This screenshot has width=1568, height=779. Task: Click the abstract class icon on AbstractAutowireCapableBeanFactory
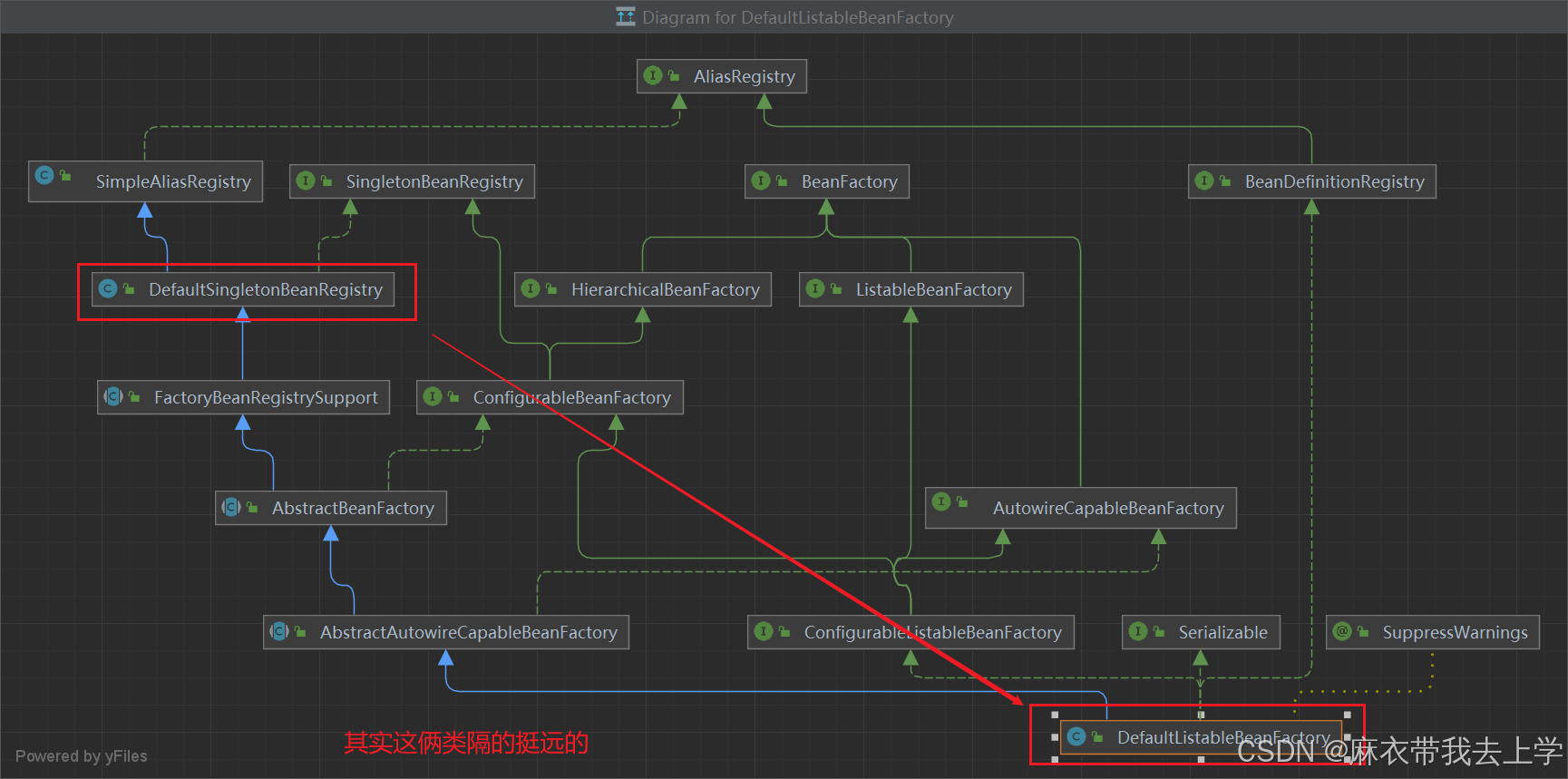(279, 631)
